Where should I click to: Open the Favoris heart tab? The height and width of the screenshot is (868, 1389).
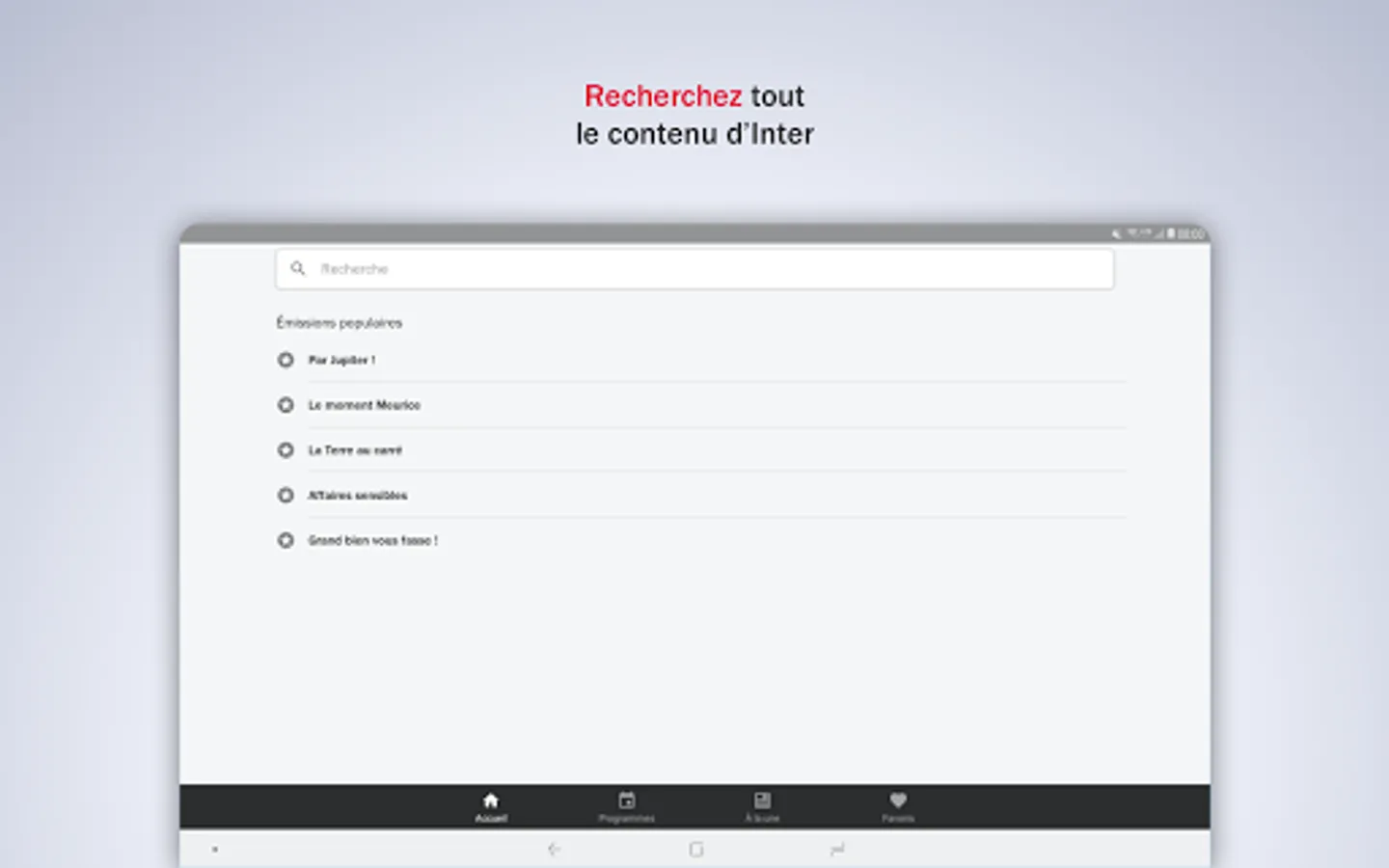[x=898, y=807]
